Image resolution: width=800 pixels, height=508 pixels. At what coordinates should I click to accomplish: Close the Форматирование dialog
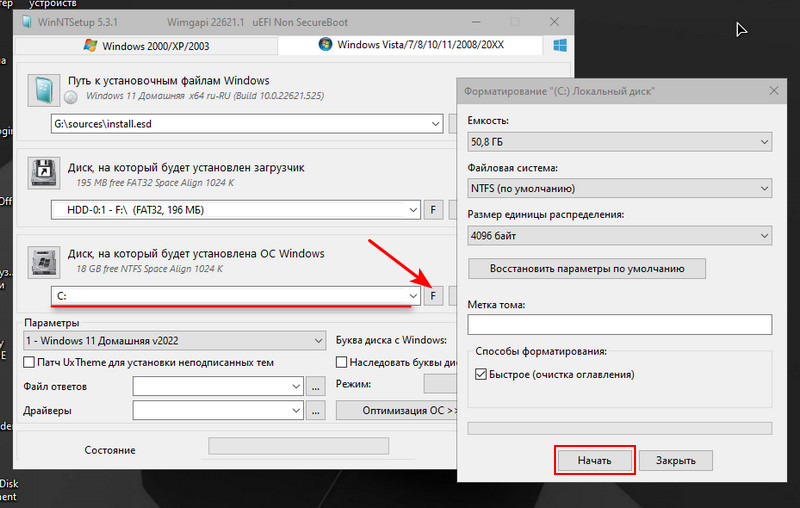[774, 91]
